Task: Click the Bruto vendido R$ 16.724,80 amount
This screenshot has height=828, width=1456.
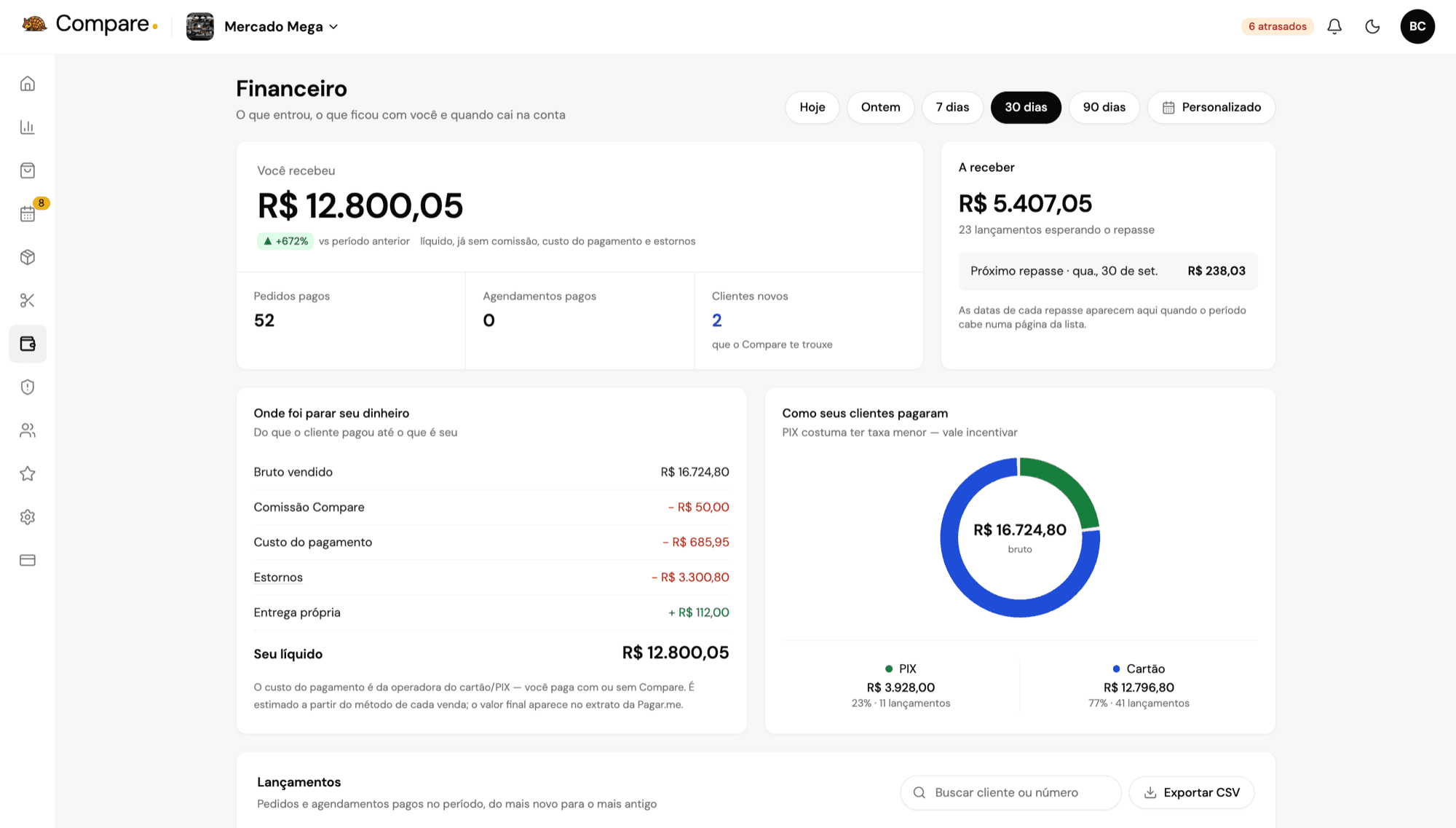Action: click(x=695, y=472)
